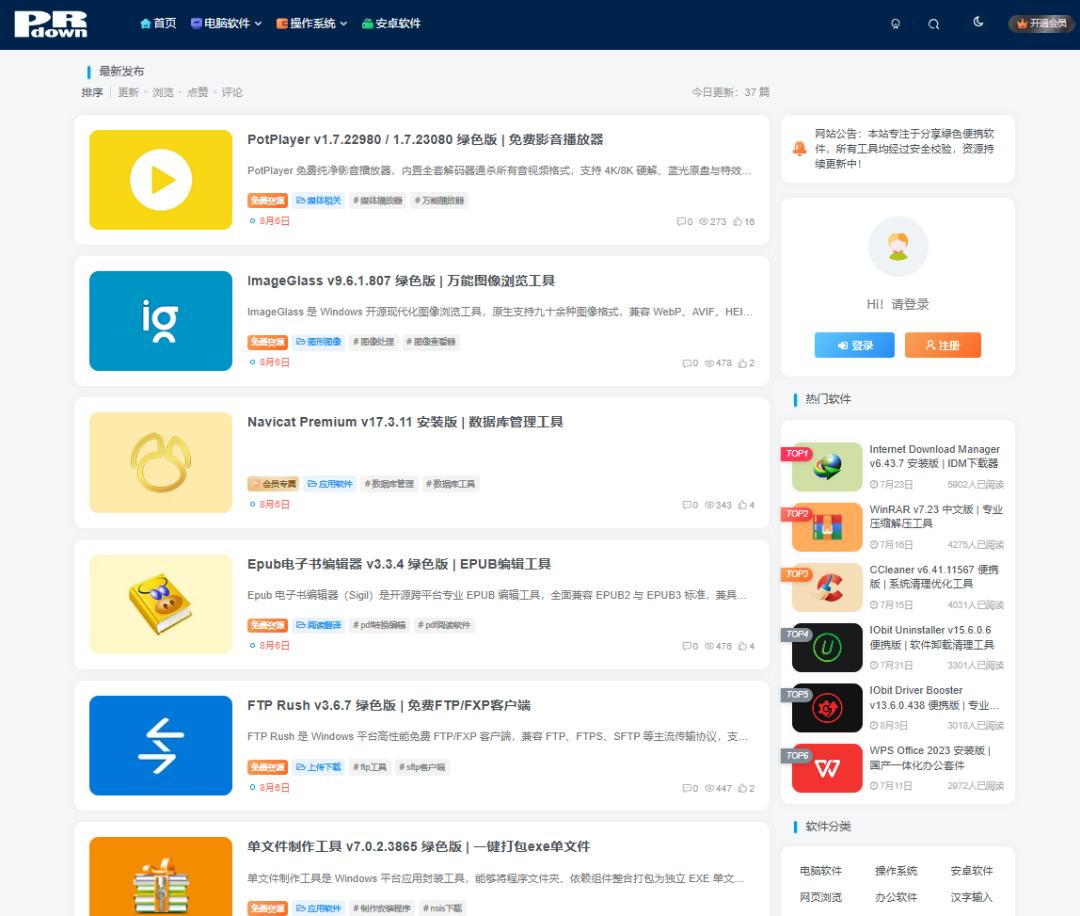Screen dimensions: 1080x916
Task: Click the like icon on PotPlayer post
Action: click(738, 222)
